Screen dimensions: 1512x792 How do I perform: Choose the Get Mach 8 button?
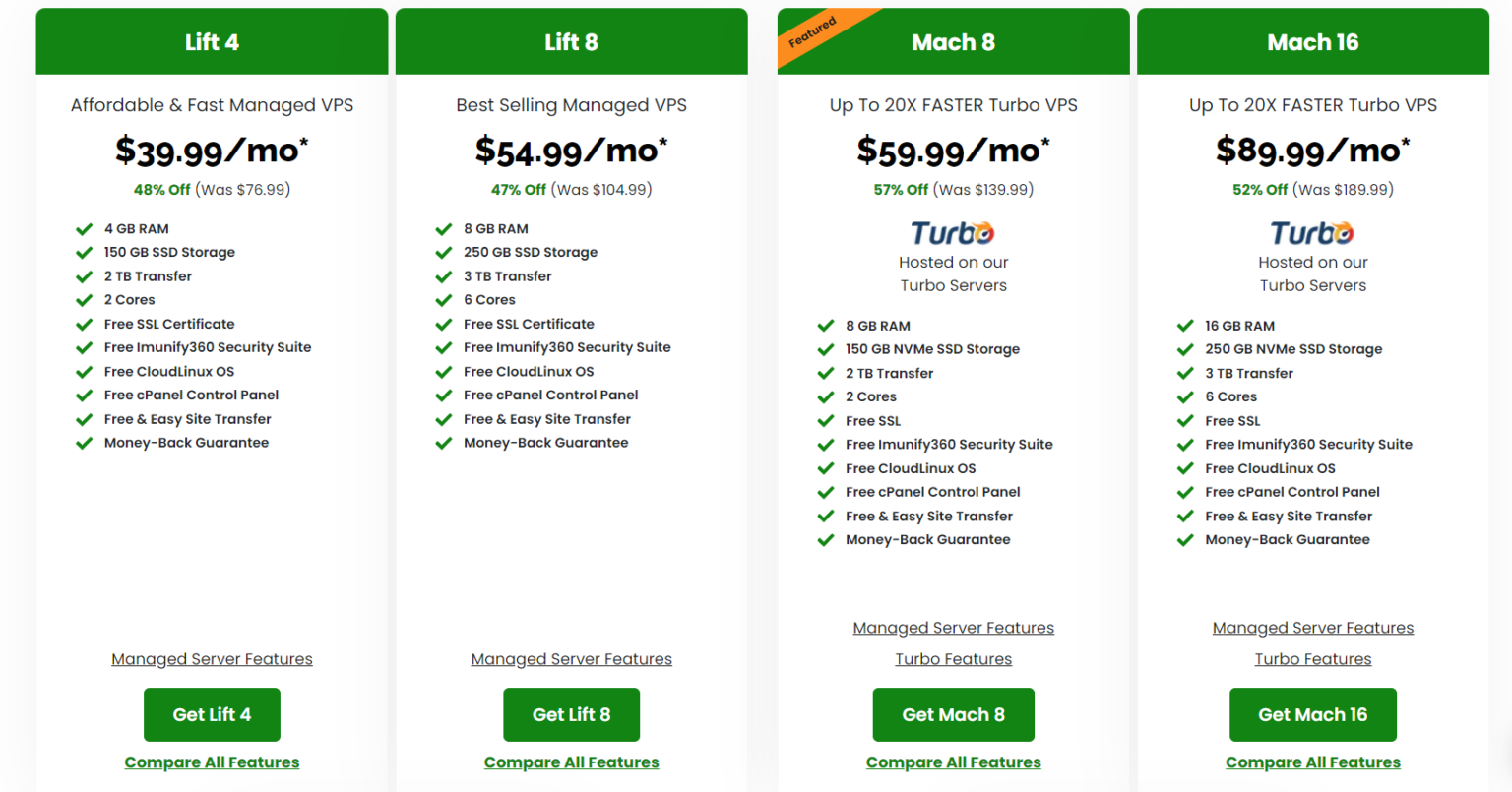coord(953,714)
